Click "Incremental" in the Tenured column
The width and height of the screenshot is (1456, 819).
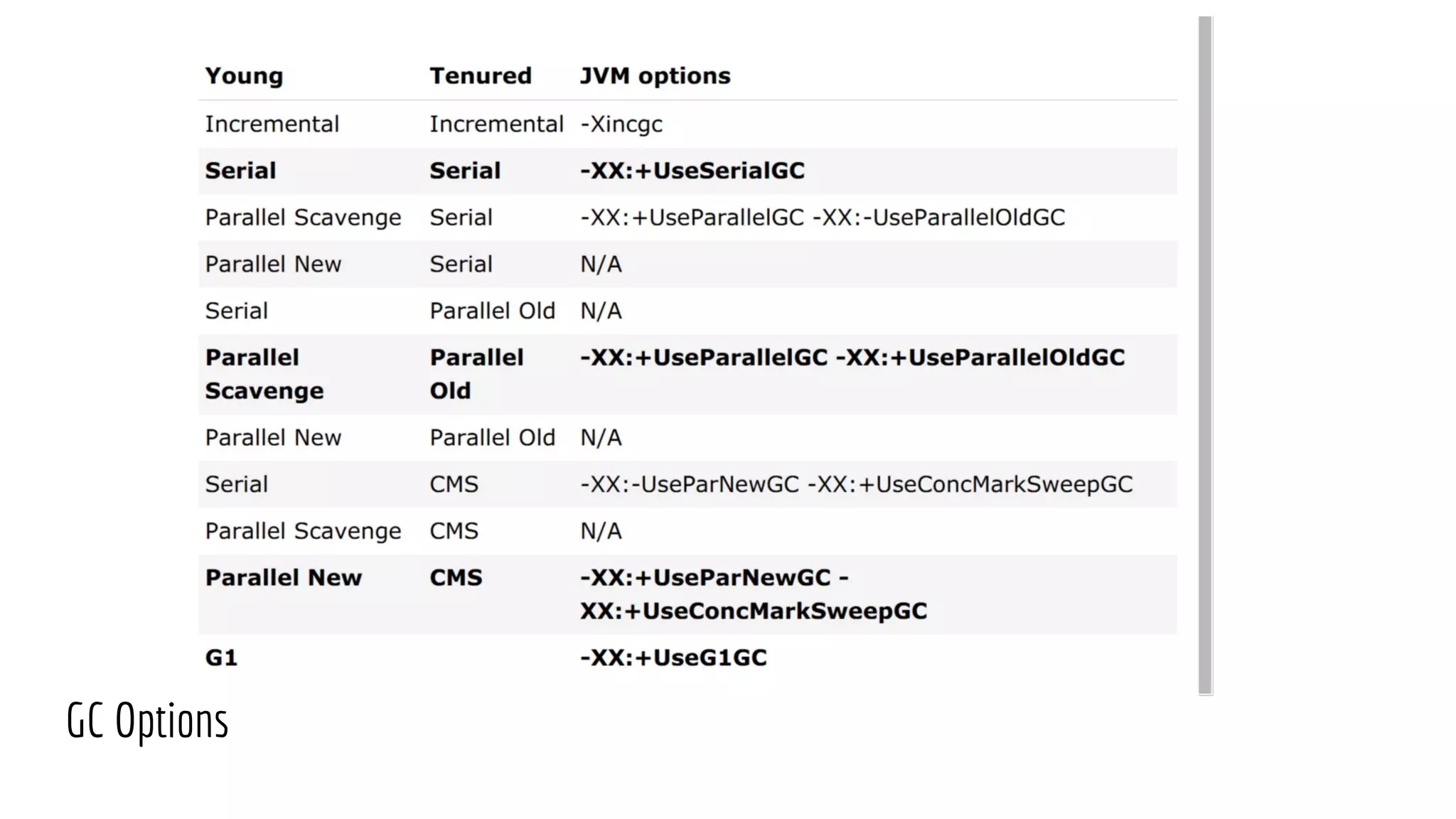(496, 124)
